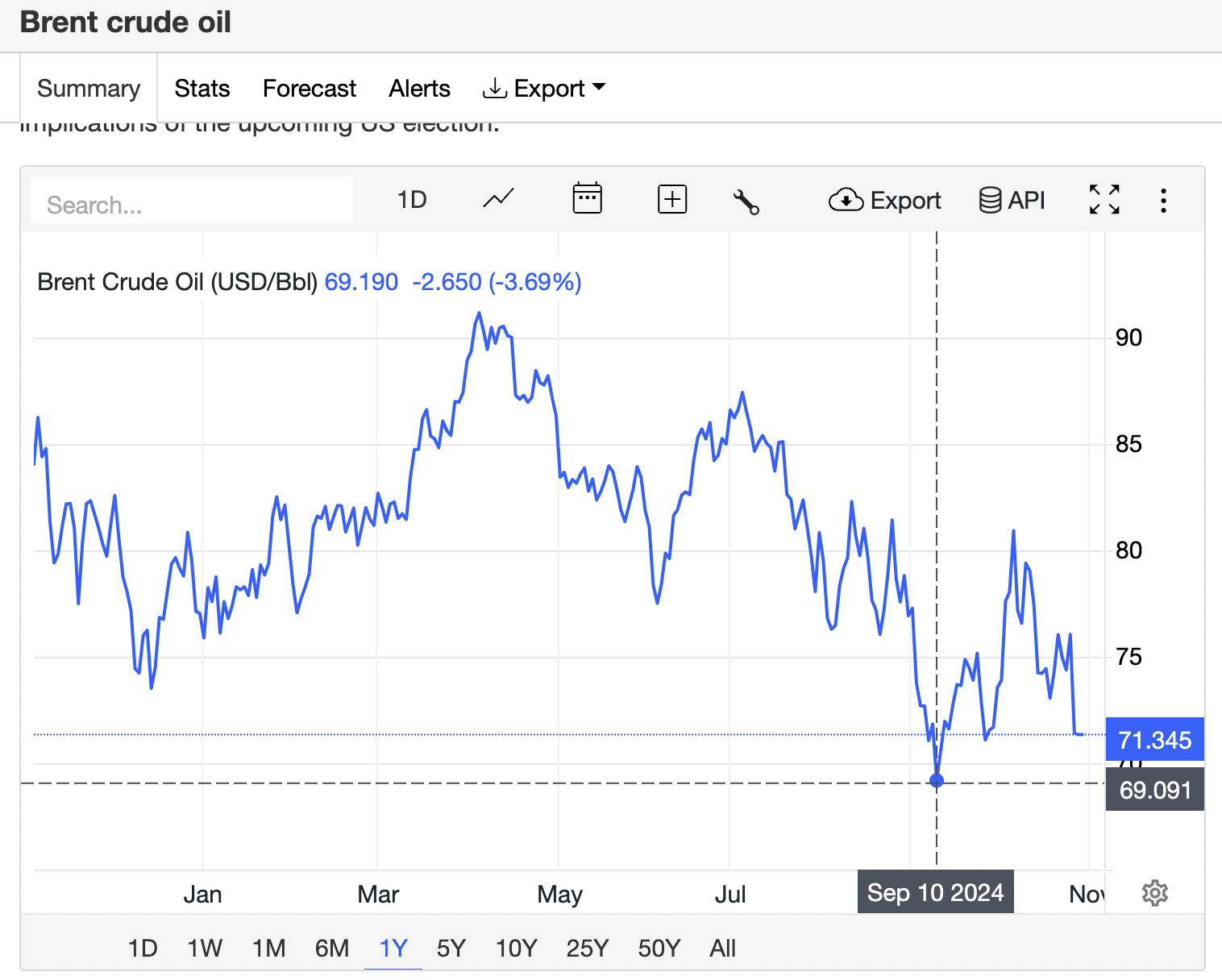The height and width of the screenshot is (980, 1222).
Task: Click the Sep 10 2024 data point marker
Action: [x=936, y=780]
